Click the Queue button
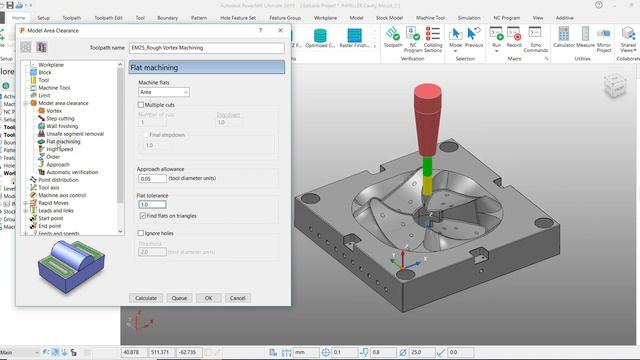Image resolution: width=640 pixels, height=360 pixels. 179,298
